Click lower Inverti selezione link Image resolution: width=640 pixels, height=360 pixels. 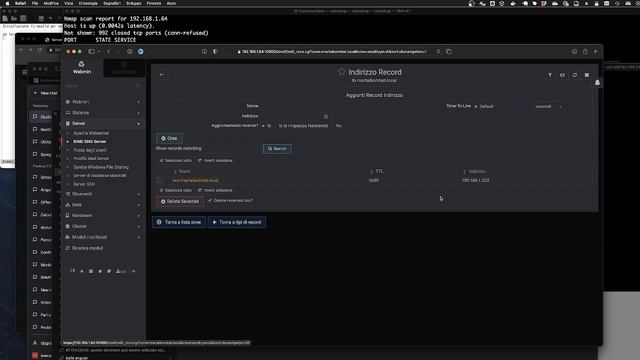tap(216, 191)
